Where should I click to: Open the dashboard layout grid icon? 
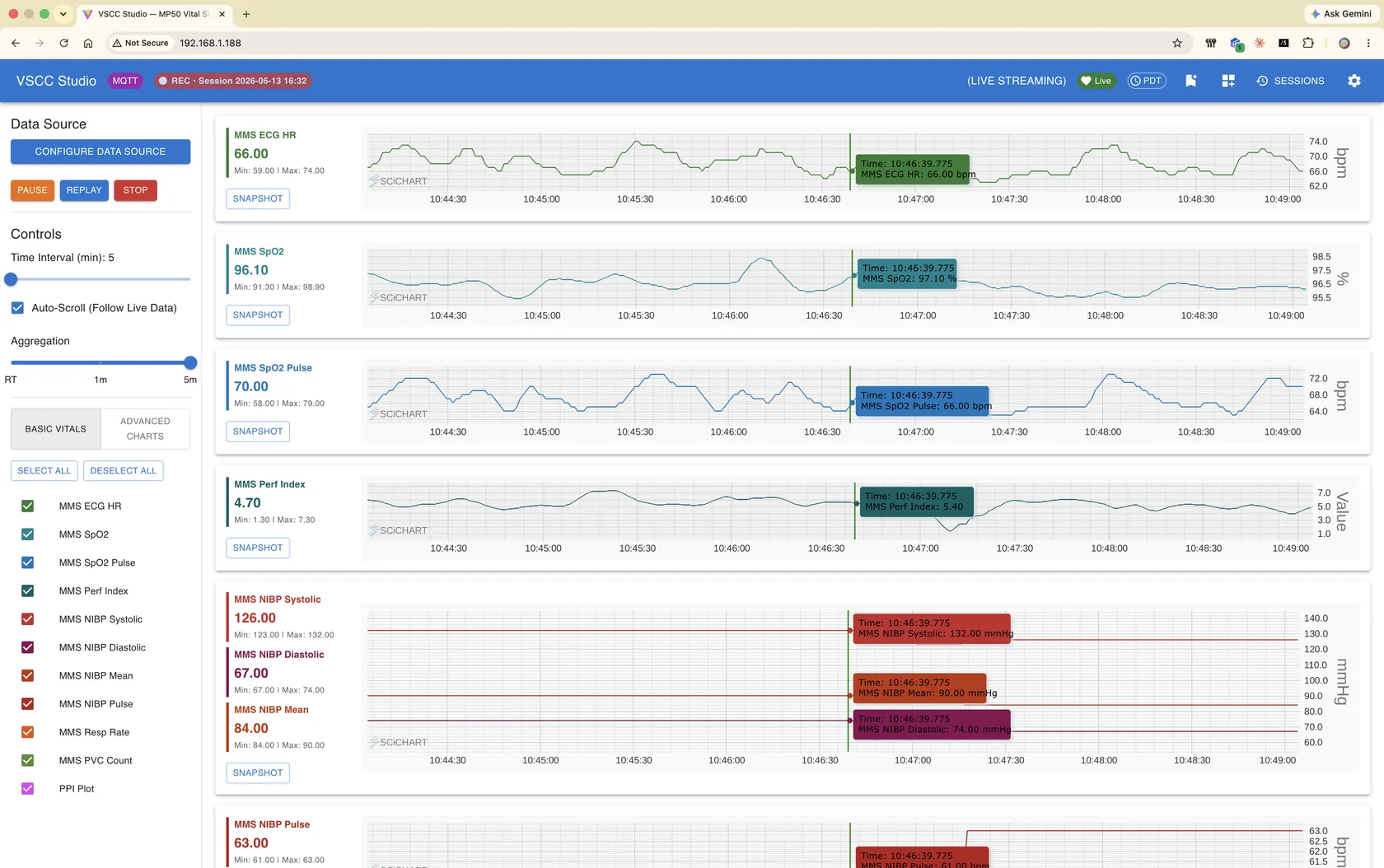(1228, 81)
